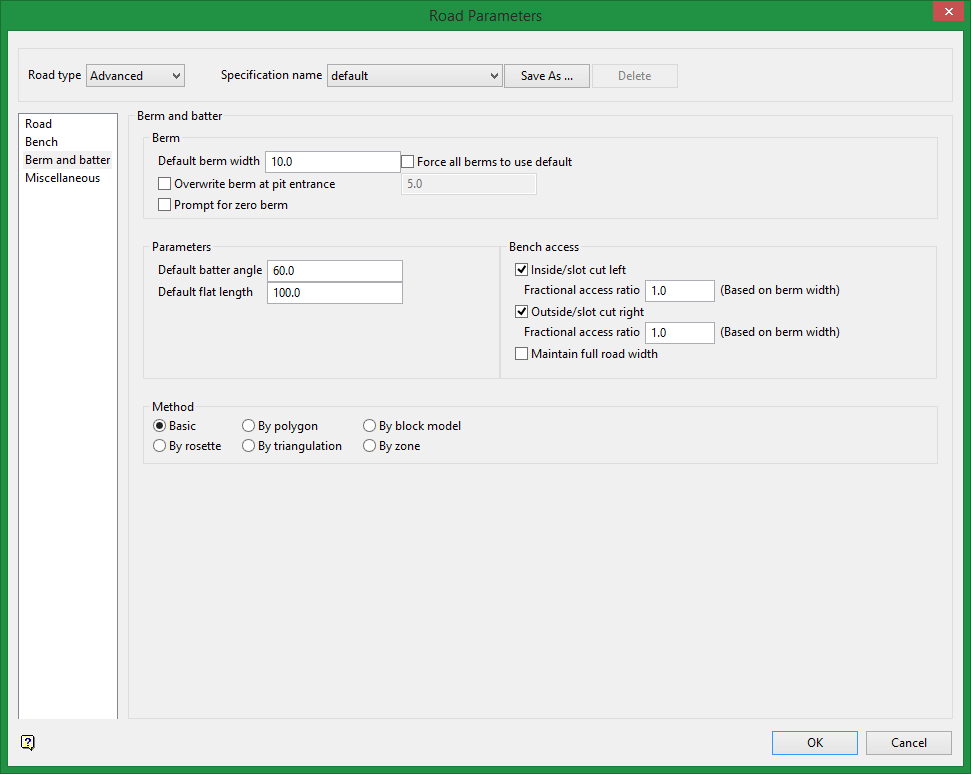Switch to the Bench section
Viewport: 971px width, 774px height.
[42, 142]
